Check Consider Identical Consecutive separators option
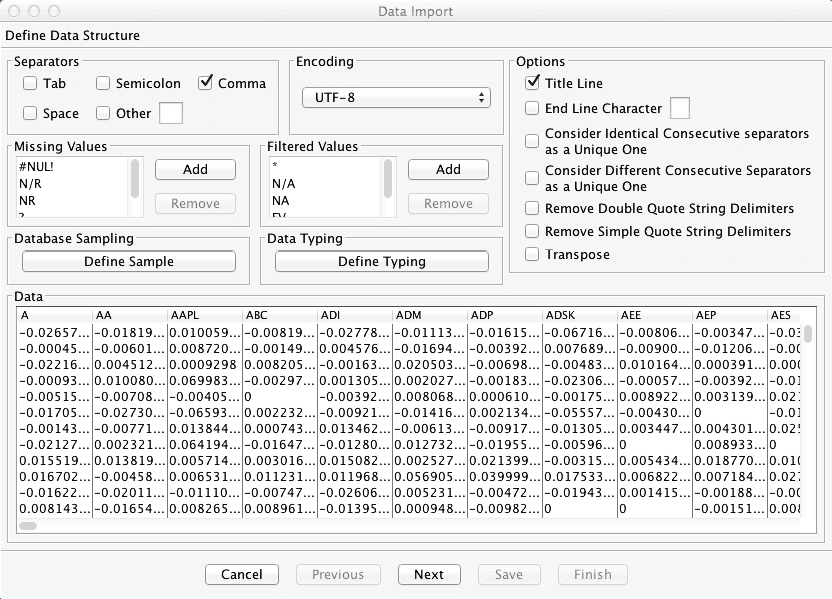 point(532,141)
